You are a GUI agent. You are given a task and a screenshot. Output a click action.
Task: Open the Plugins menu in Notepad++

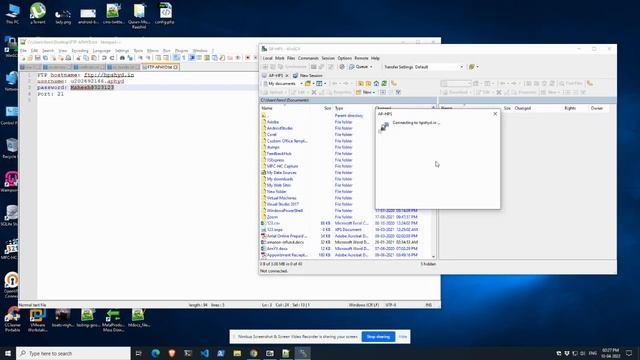(x=181, y=51)
